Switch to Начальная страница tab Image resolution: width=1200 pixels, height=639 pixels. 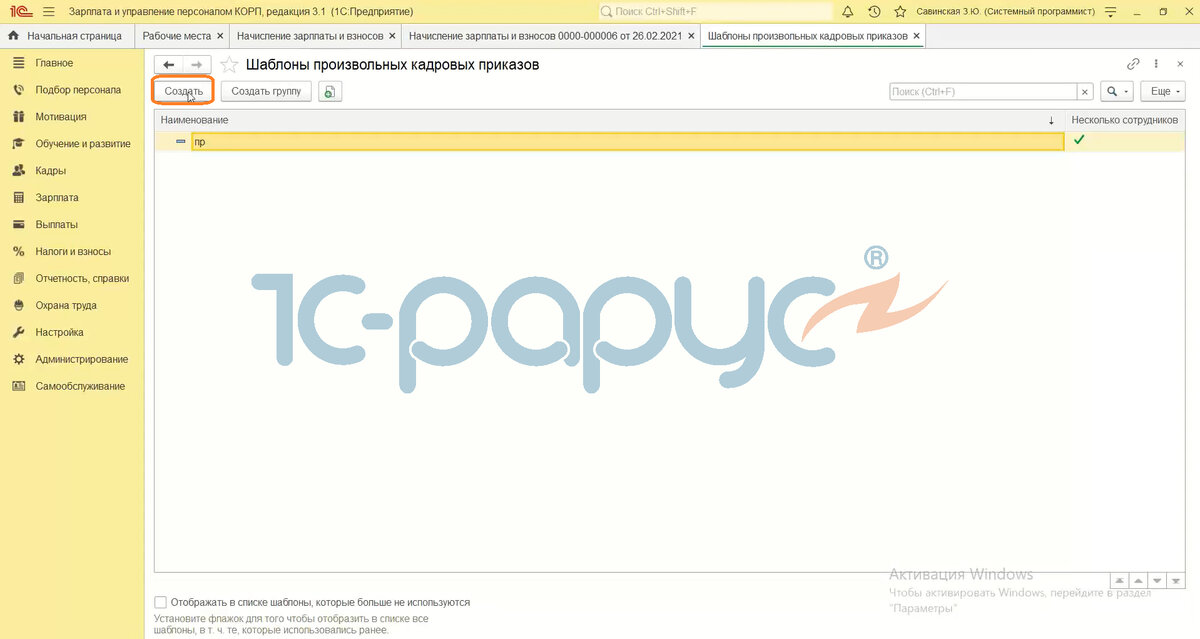66,35
